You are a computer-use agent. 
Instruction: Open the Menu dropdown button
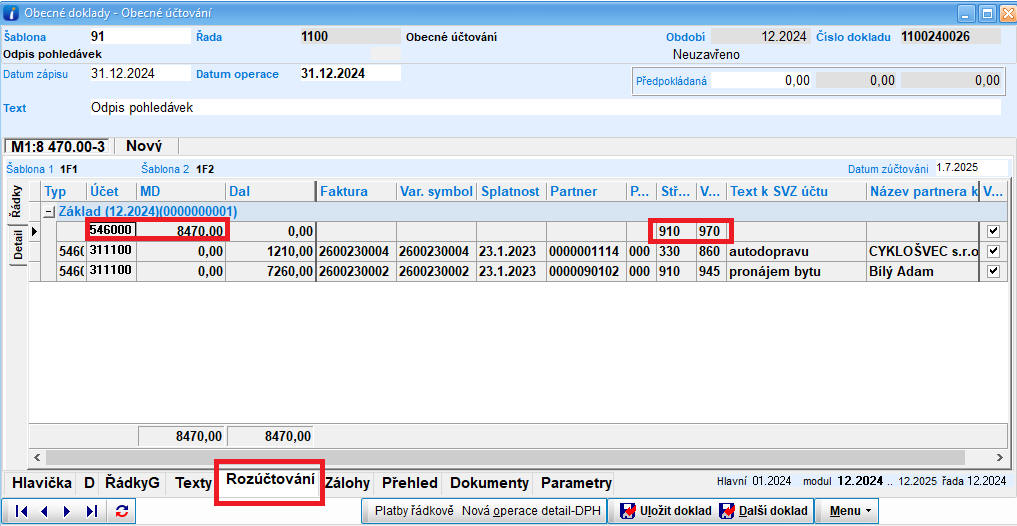click(850, 511)
